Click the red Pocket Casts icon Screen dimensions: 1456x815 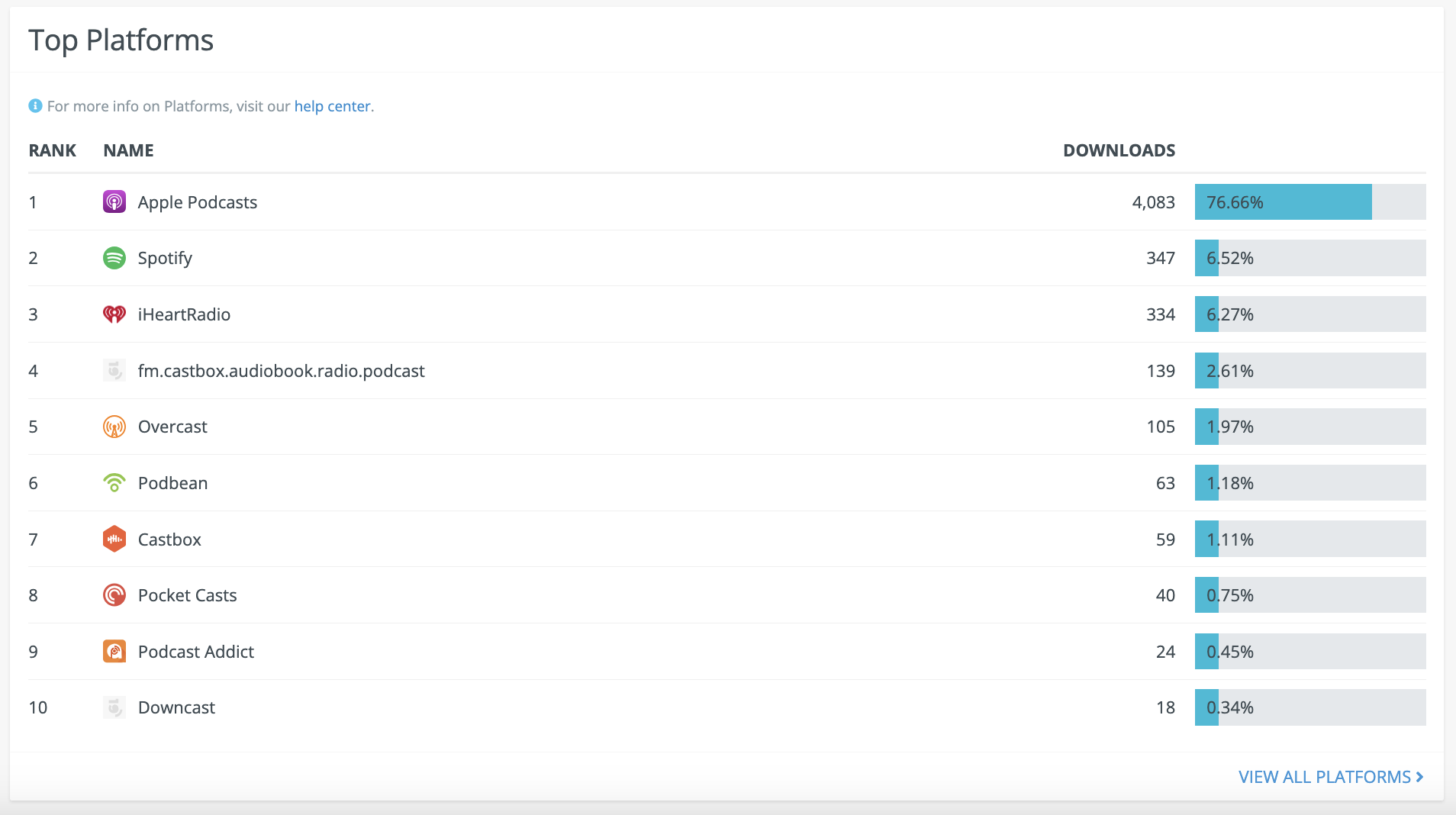(114, 595)
